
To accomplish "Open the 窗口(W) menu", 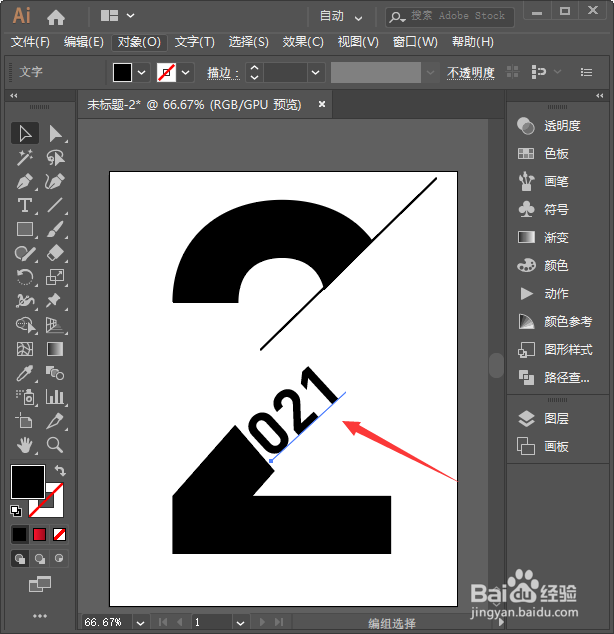I will coord(415,42).
